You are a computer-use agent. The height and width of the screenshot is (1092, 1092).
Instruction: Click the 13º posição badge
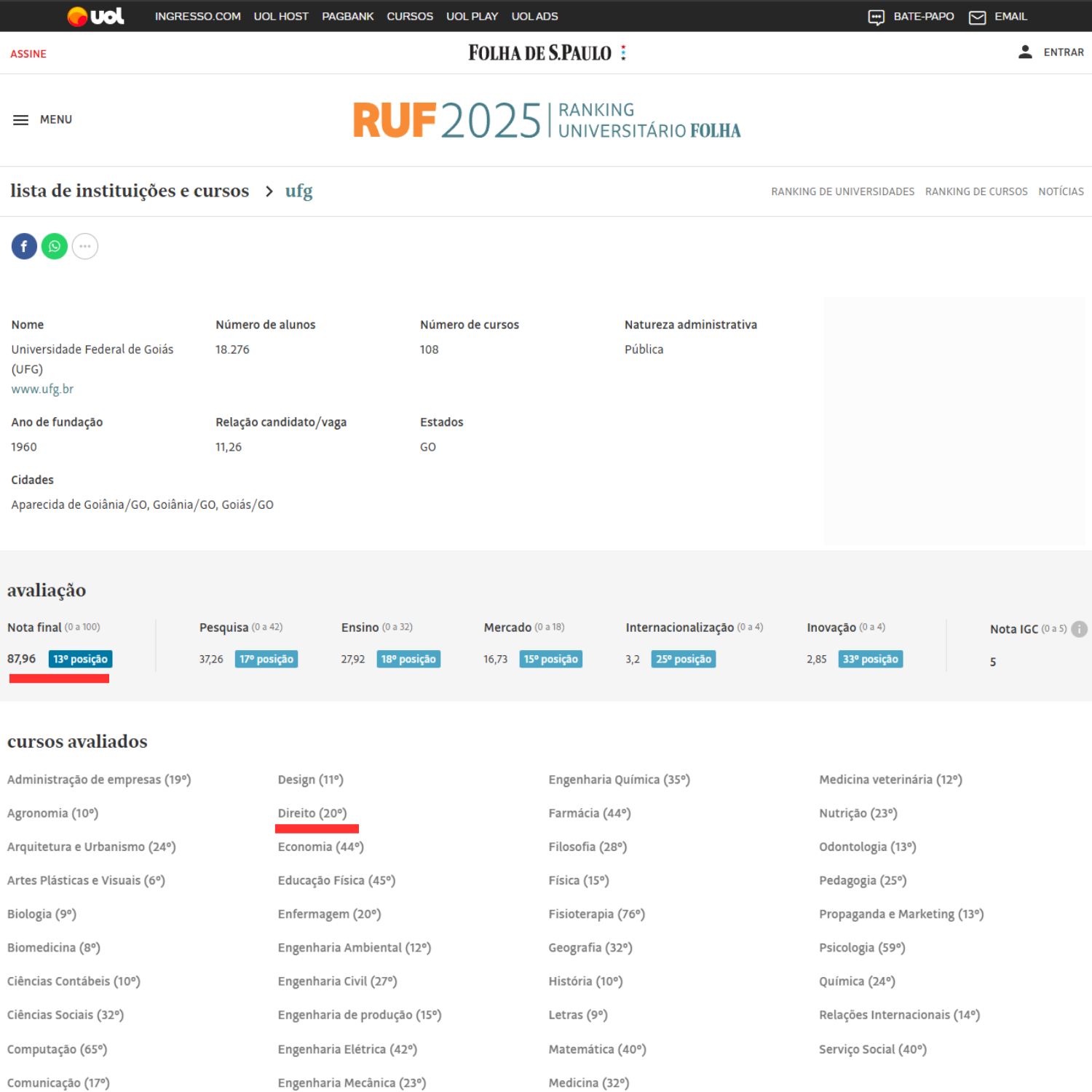pos(80,659)
